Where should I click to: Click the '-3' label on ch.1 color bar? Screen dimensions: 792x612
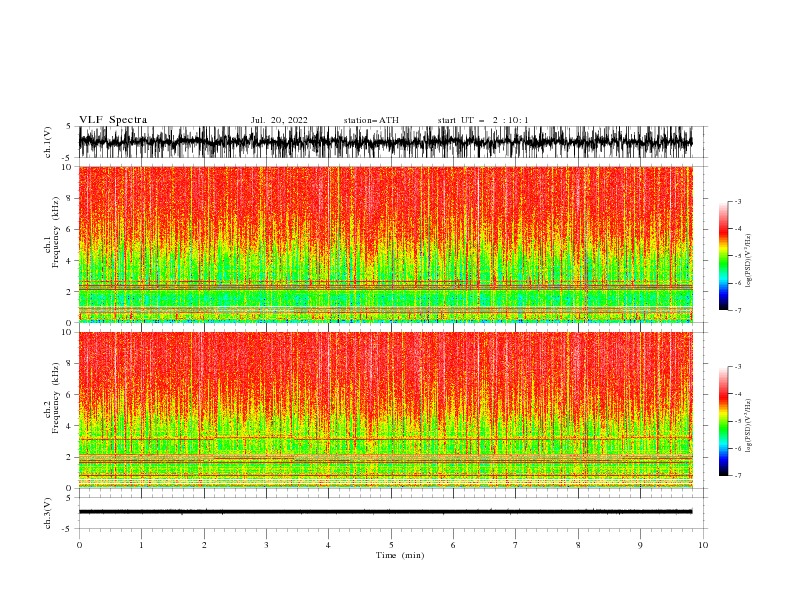(738, 201)
